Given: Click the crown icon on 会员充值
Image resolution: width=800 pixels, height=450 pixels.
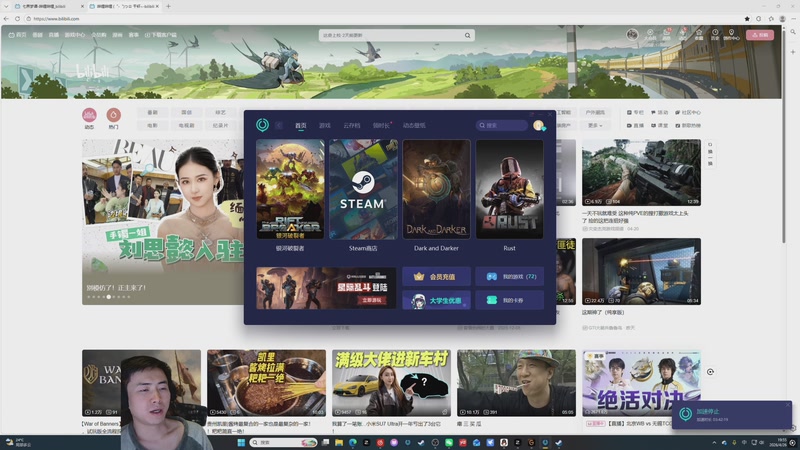Looking at the screenshot, I should tap(419, 277).
